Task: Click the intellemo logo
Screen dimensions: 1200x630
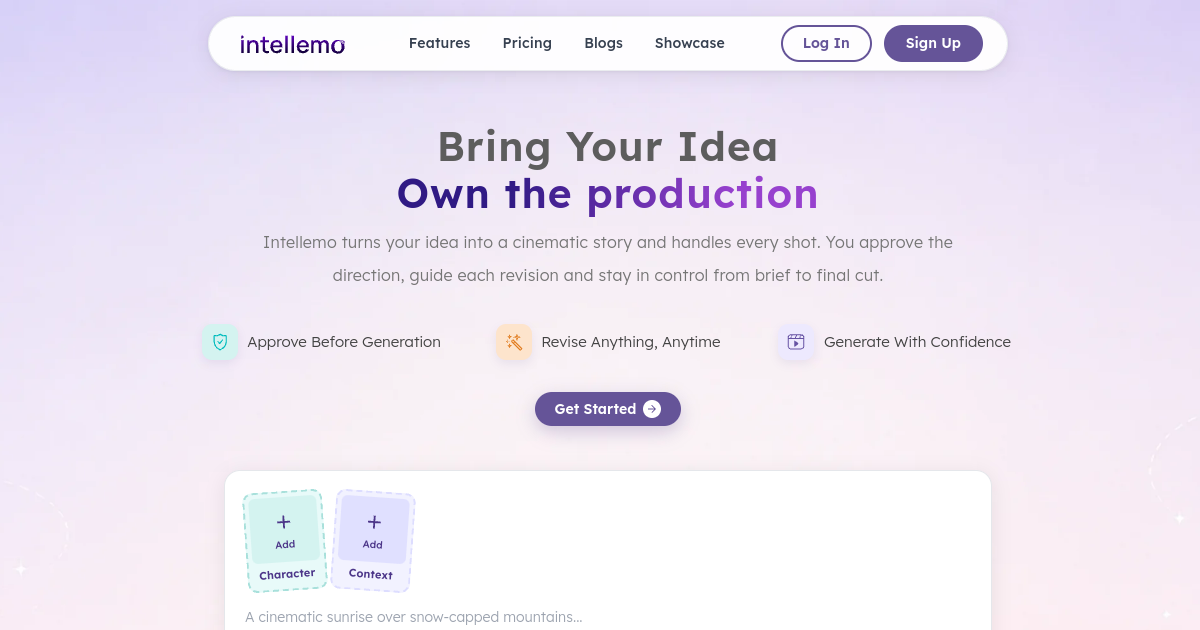Action: tap(292, 44)
